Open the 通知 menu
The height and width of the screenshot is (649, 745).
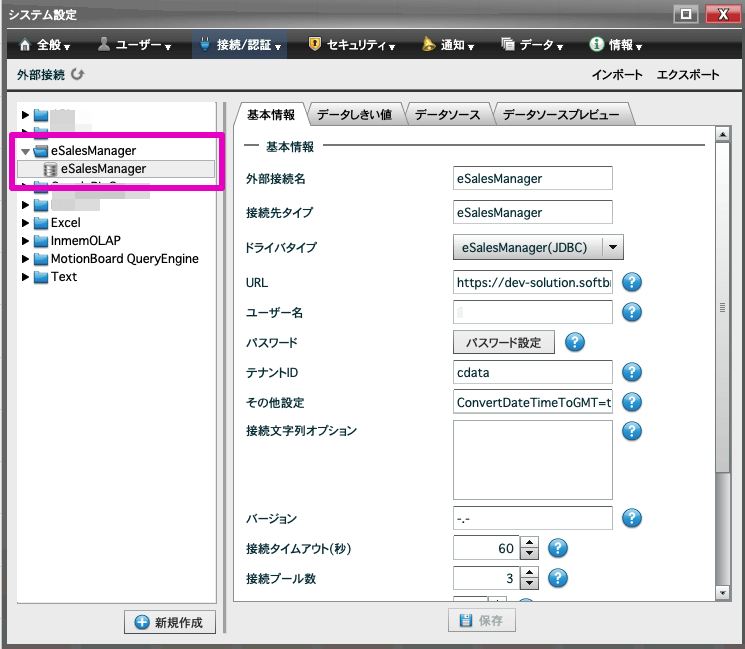pyautogui.click(x=448, y=45)
